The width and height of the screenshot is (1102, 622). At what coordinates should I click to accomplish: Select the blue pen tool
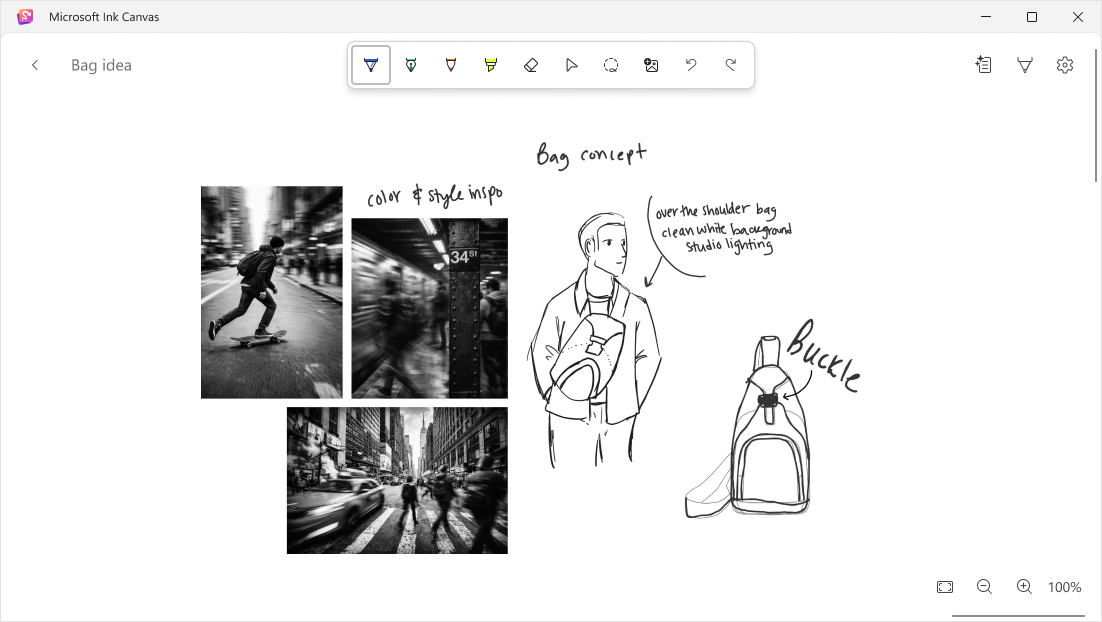pos(371,65)
